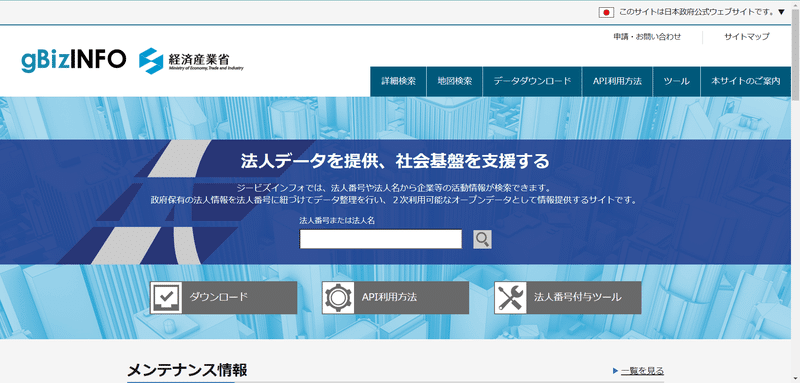The image size is (800, 383).
Task: Click the scrollbar up arrow
Action: point(795,5)
